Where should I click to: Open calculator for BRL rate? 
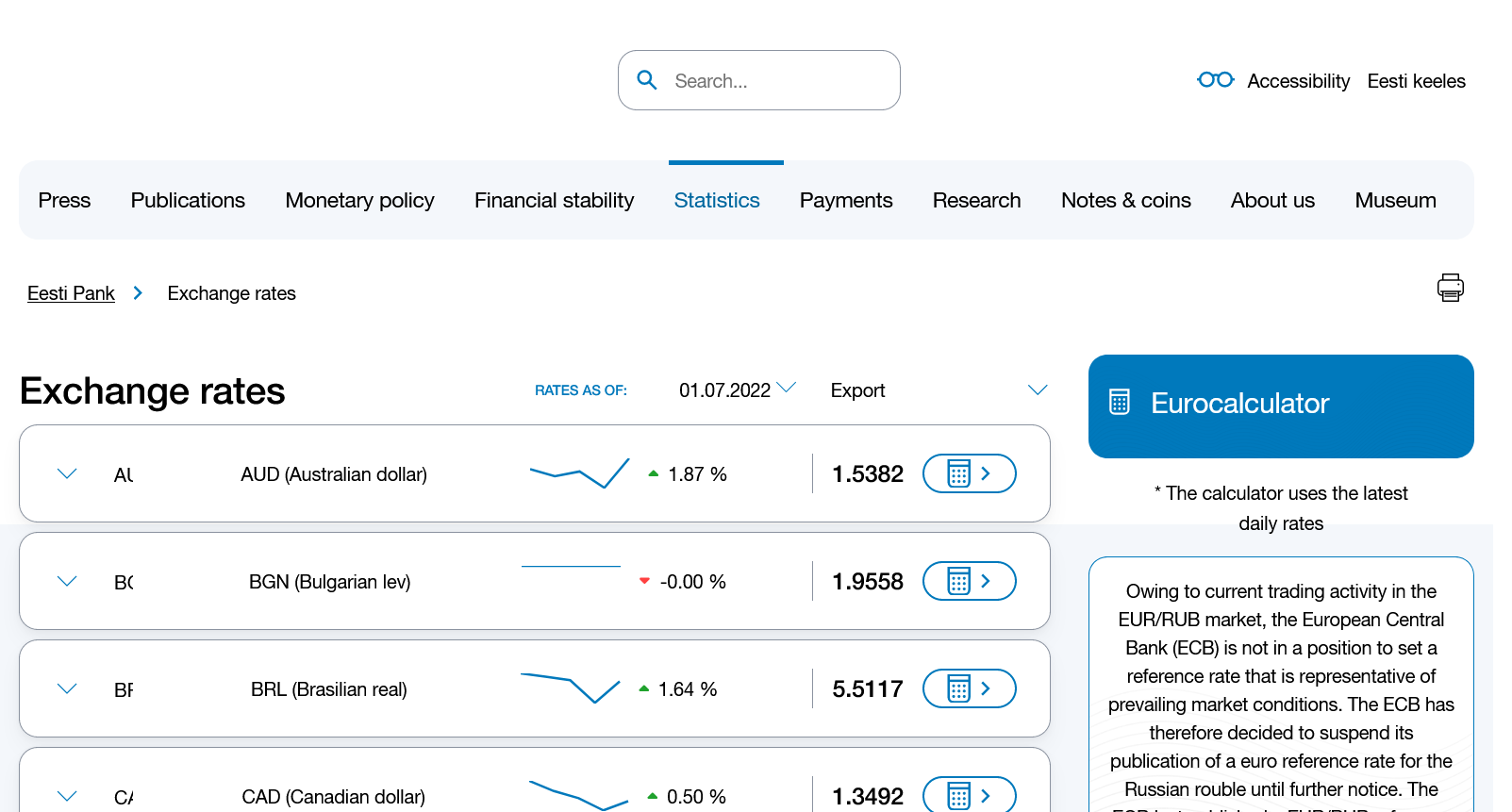pyautogui.click(x=969, y=688)
